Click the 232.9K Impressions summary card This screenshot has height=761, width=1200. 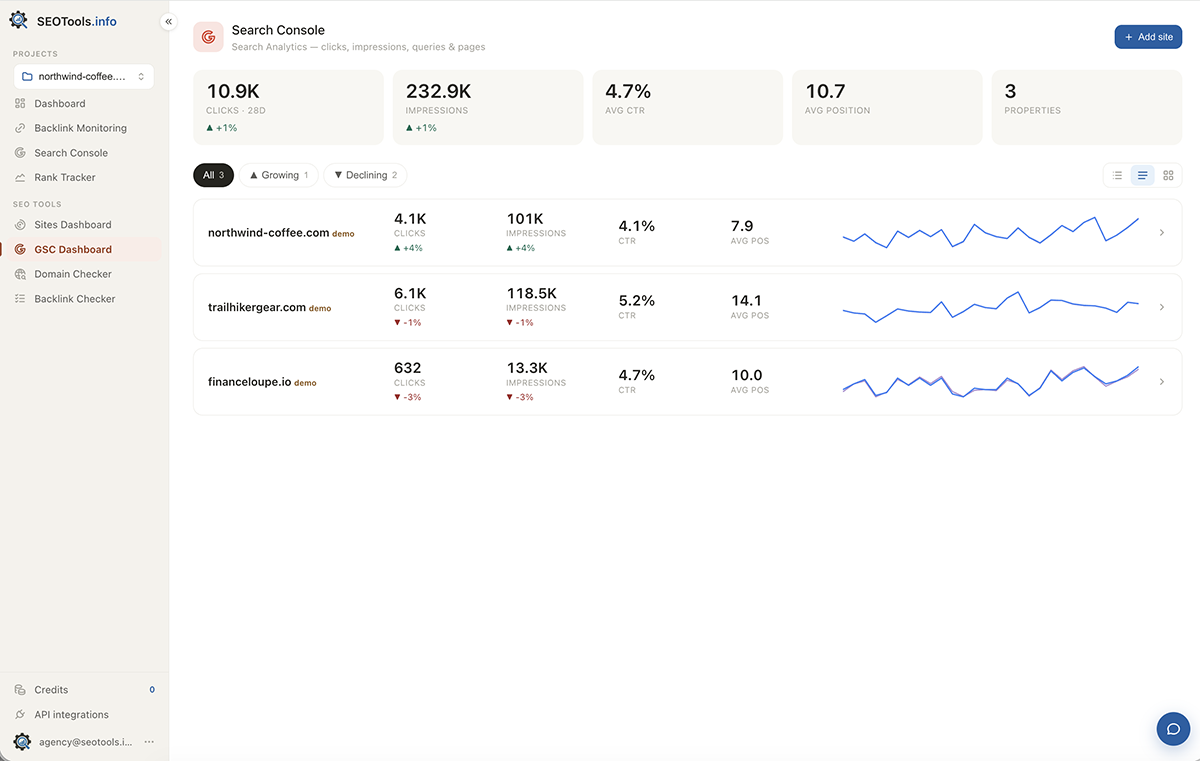pyautogui.click(x=488, y=107)
